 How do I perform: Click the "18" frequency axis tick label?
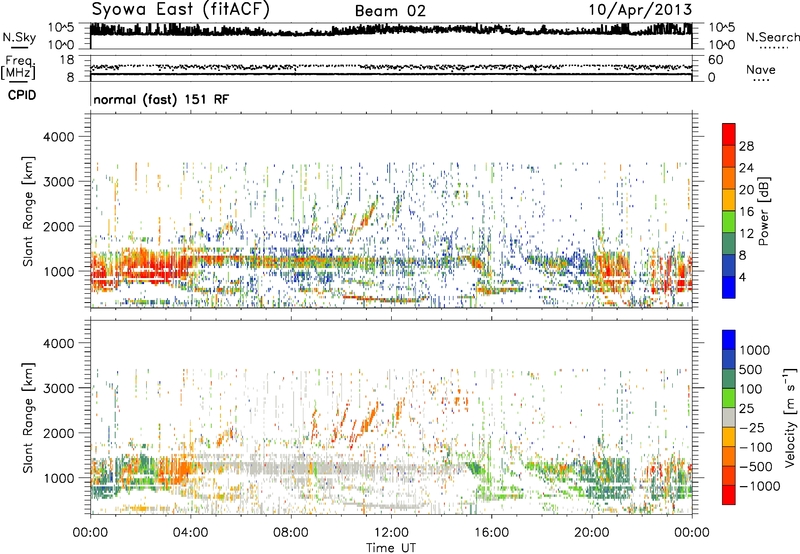tap(67, 60)
